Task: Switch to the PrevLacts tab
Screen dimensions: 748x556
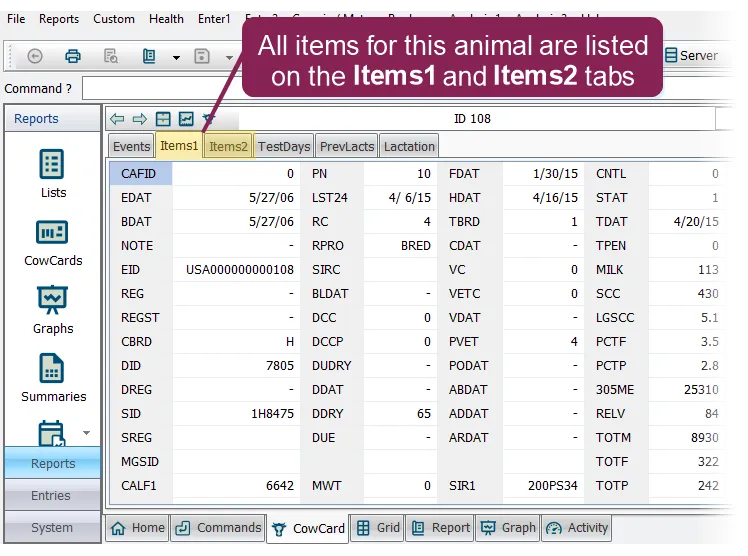Action: coord(347,146)
